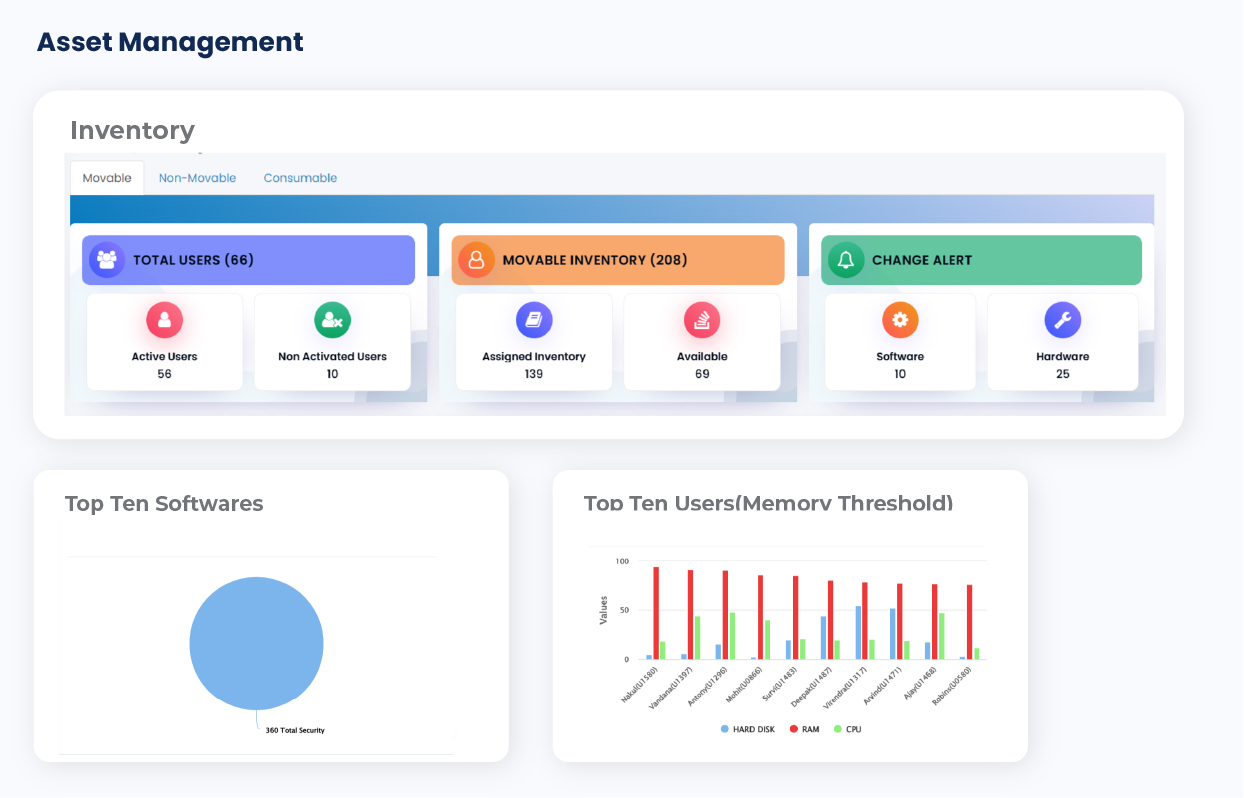Click the Change Alert bell icon
Viewport: 1244px width, 798px height.
pyautogui.click(x=846, y=260)
